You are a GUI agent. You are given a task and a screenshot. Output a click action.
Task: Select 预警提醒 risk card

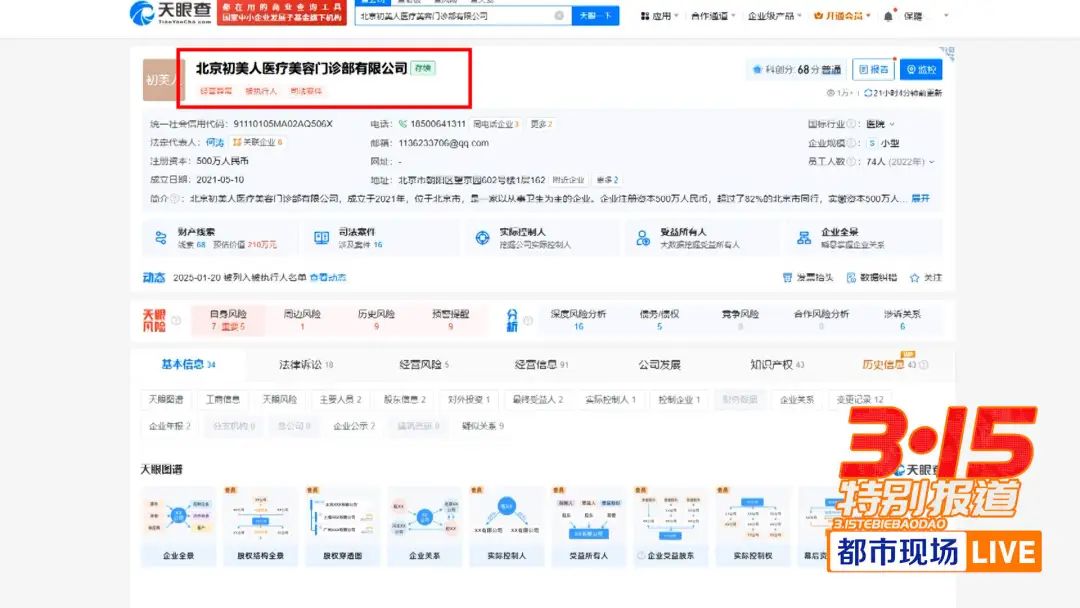pyautogui.click(x=450, y=320)
